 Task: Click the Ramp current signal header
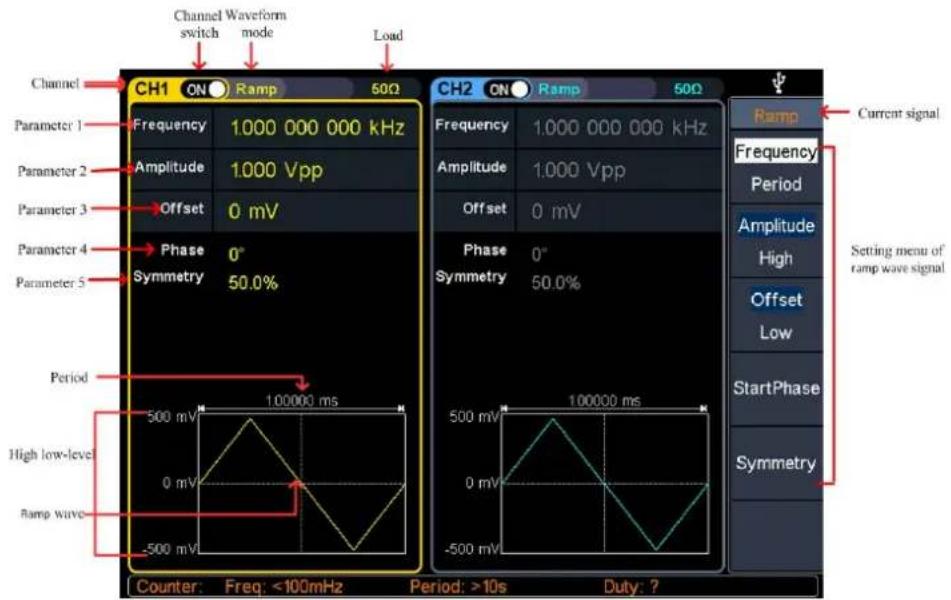coord(776,115)
